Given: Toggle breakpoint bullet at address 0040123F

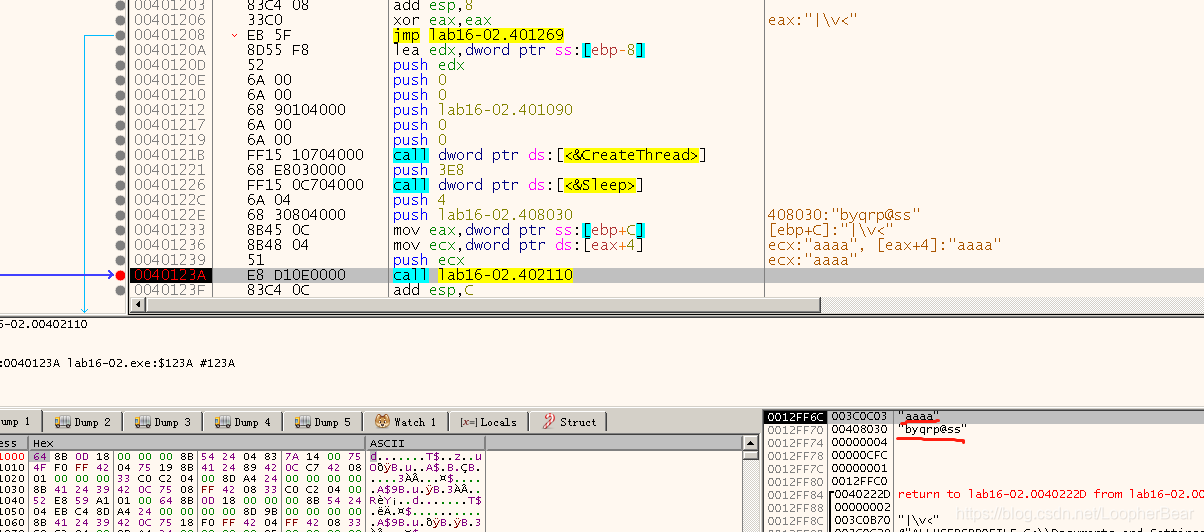Looking at the screenshot, I should pos(121,290).
